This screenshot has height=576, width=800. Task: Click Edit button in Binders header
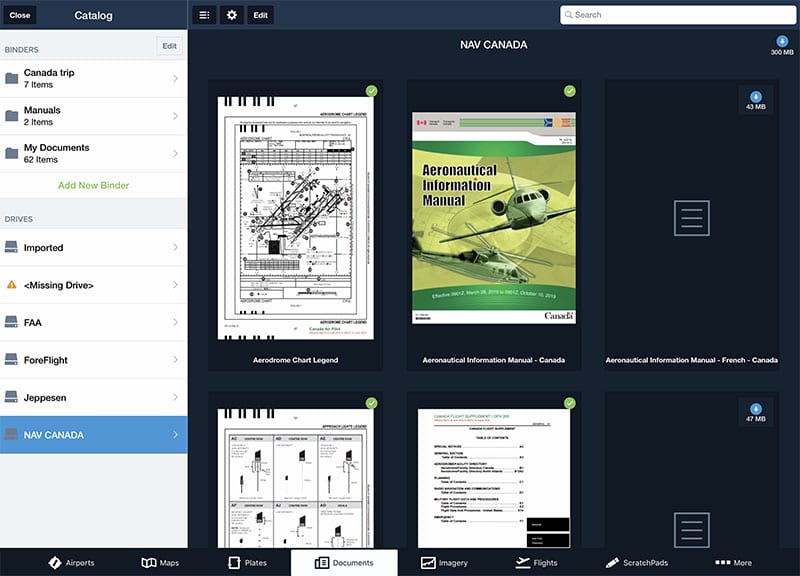pyautogui.click(x=169, y=46)
